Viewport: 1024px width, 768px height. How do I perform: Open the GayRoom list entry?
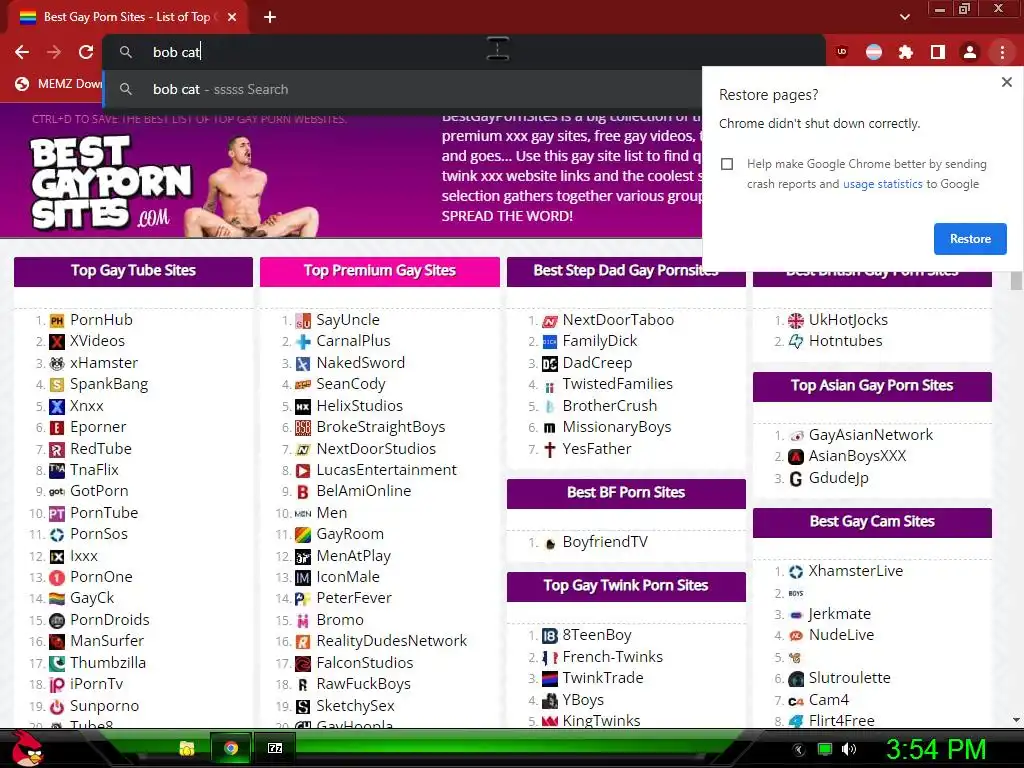tap(350, 534)
